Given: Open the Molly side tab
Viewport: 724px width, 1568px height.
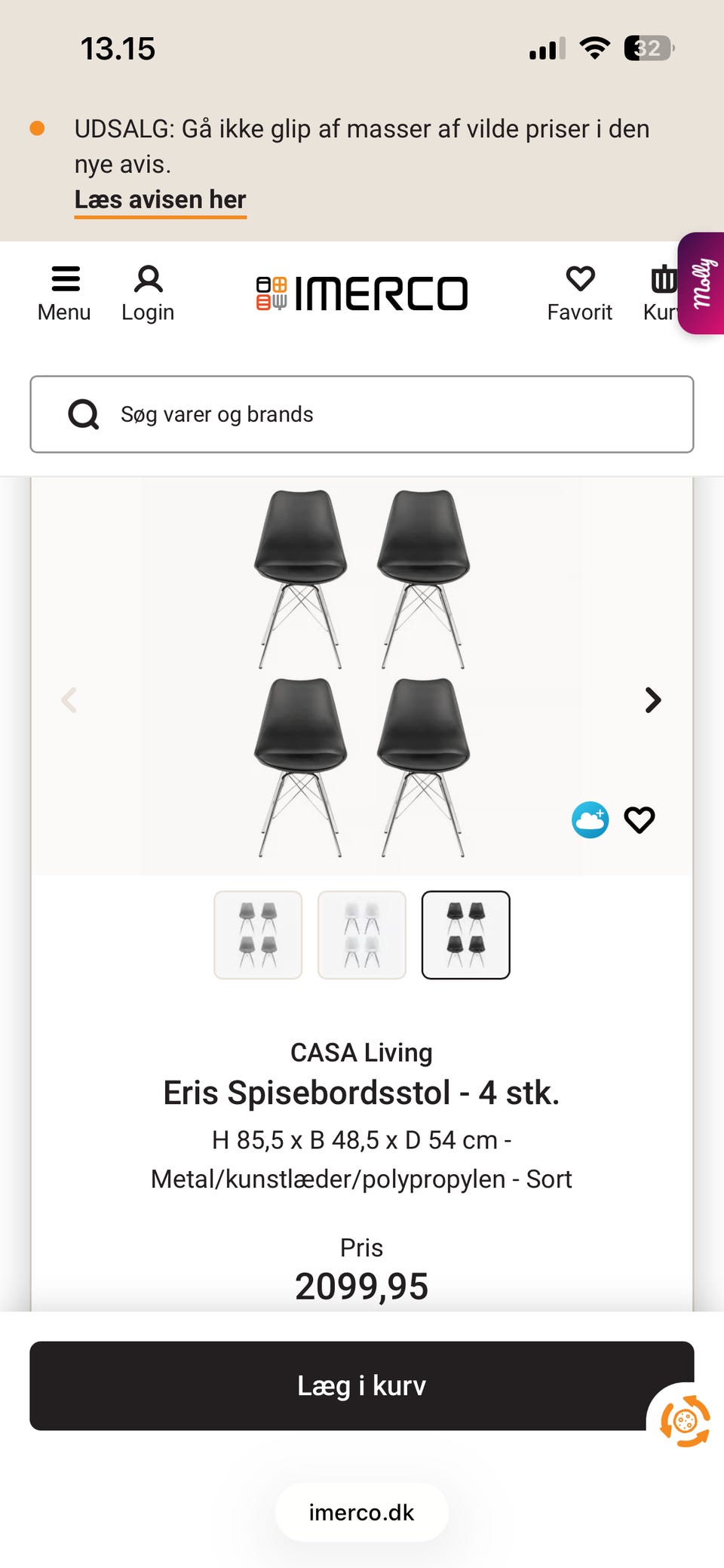Looking at the screenshot, I should (703, 283).
